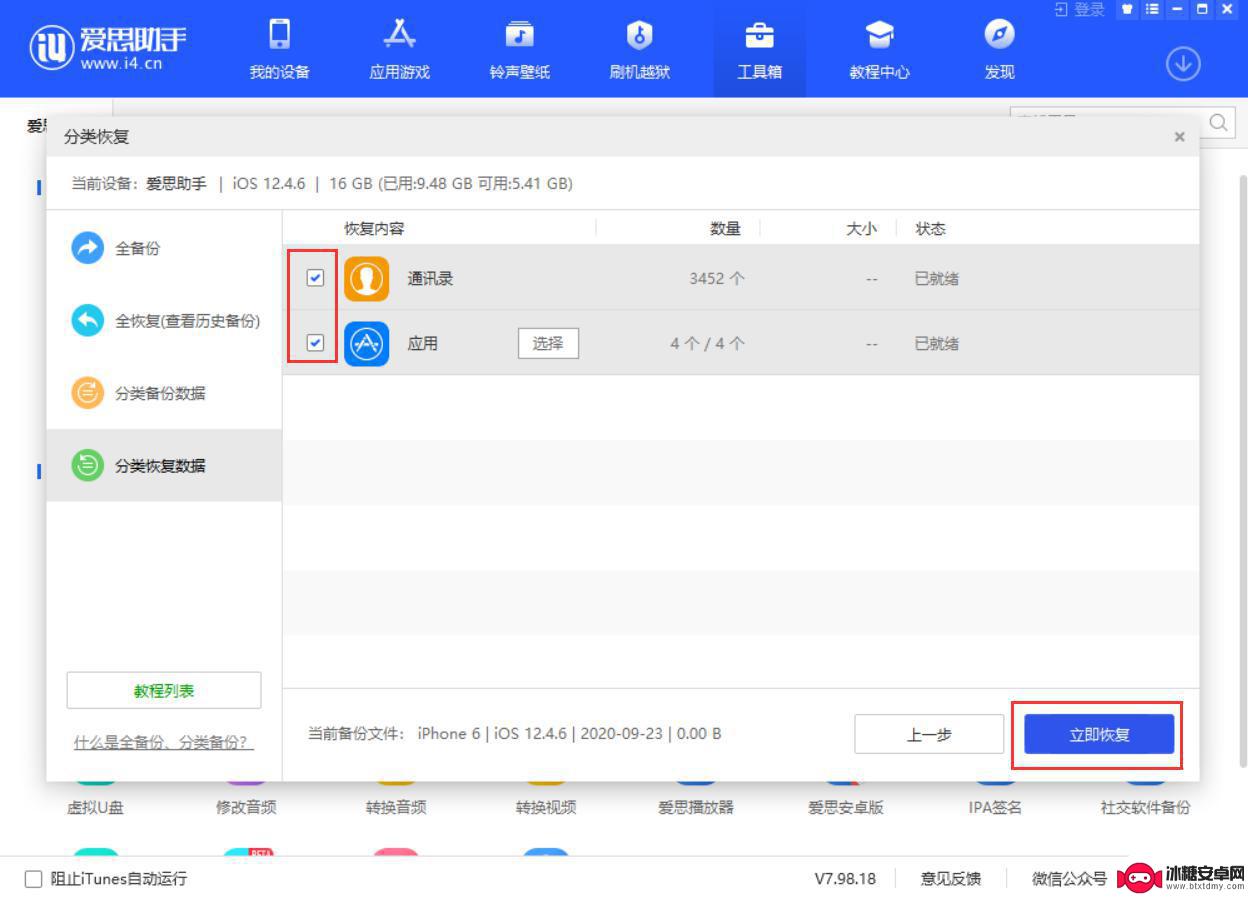Screen dimensions: 1248x899
Task: Click the 通讯录 contacts icon
Action: [366, 278]
